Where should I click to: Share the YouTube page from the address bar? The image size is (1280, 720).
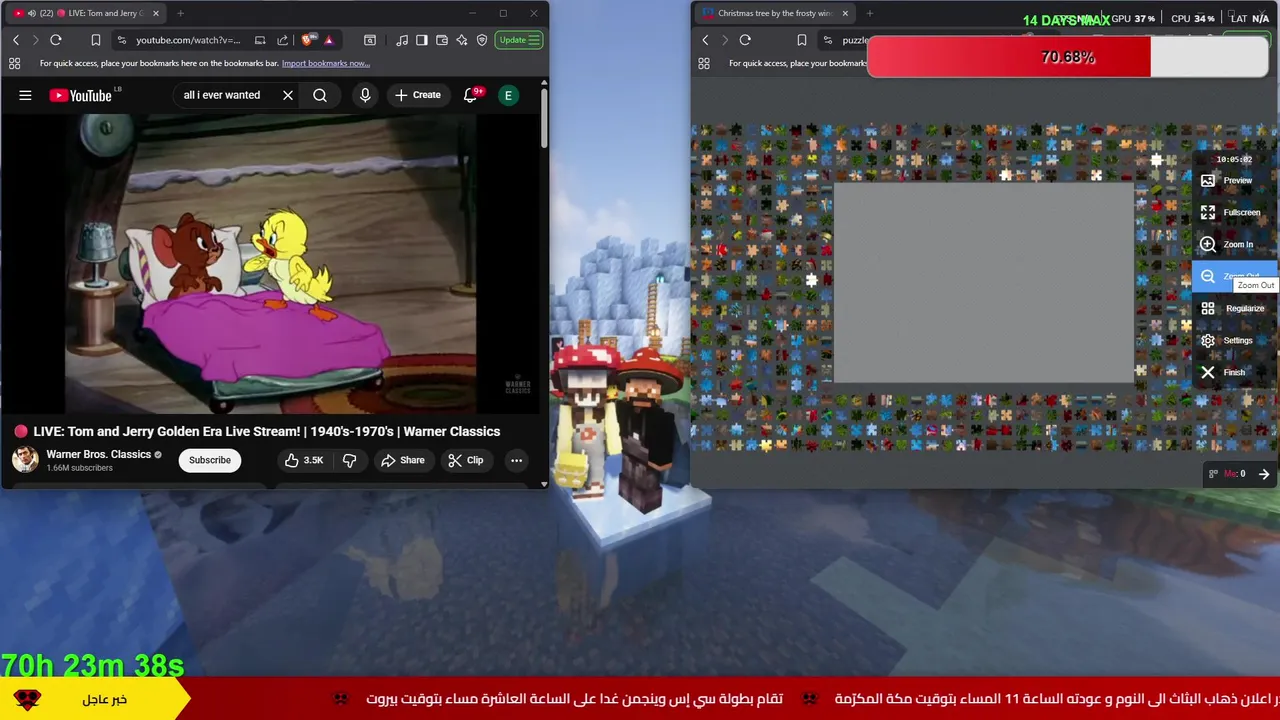(x=282, y=40)
